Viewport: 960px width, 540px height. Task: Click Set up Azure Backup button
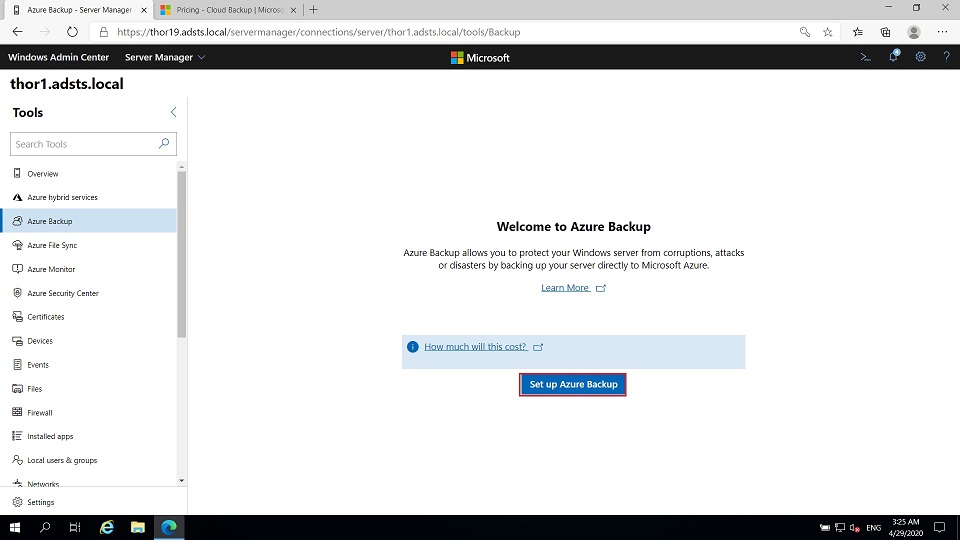click(573, 384)
